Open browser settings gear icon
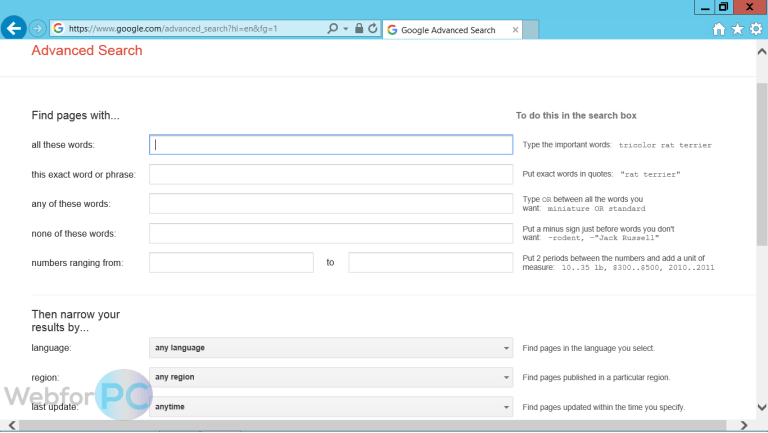This screenshot has width=768, height=433. point(756,29)
